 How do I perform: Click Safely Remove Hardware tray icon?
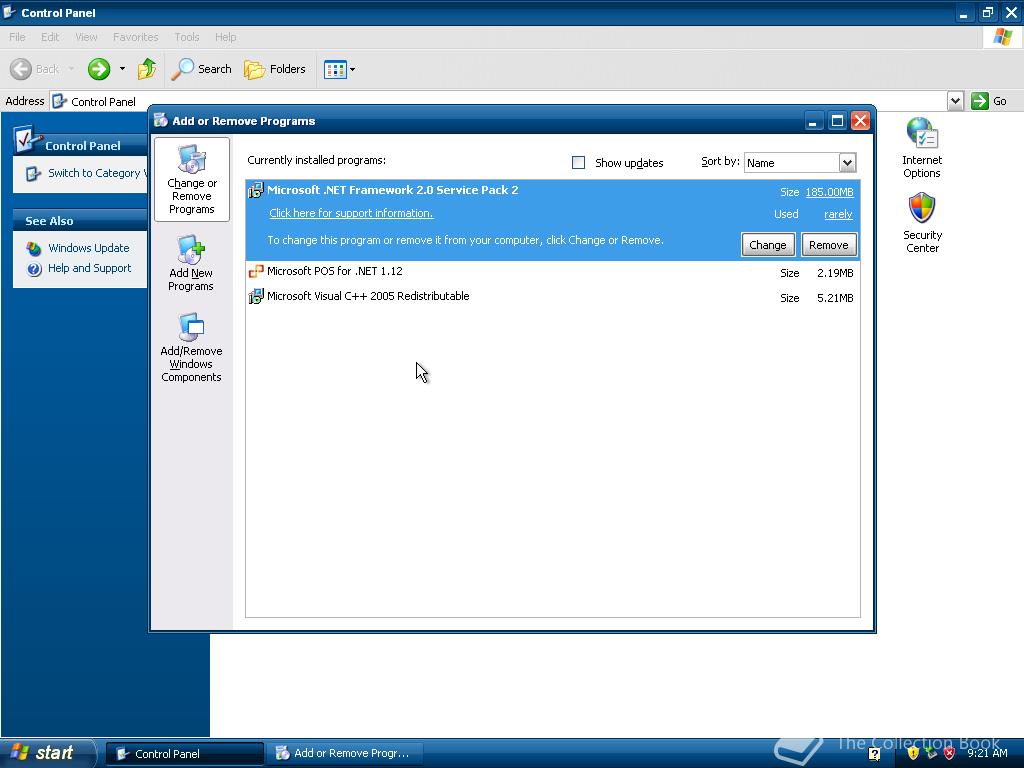tap(931, 753)
